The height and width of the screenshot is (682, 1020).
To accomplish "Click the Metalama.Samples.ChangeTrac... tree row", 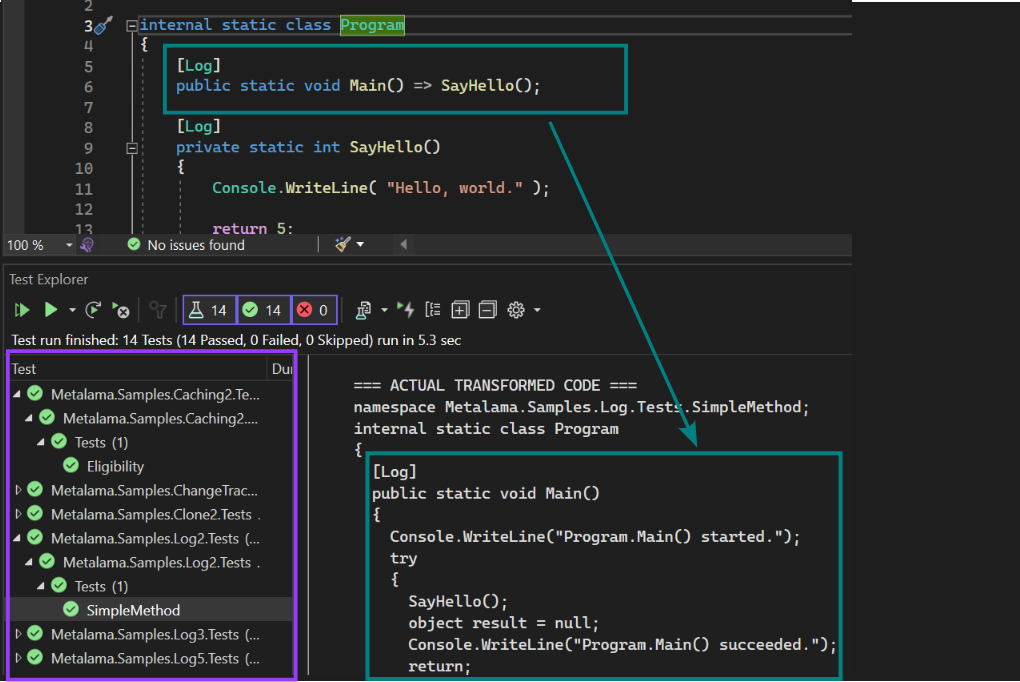I will coord(151,490).
